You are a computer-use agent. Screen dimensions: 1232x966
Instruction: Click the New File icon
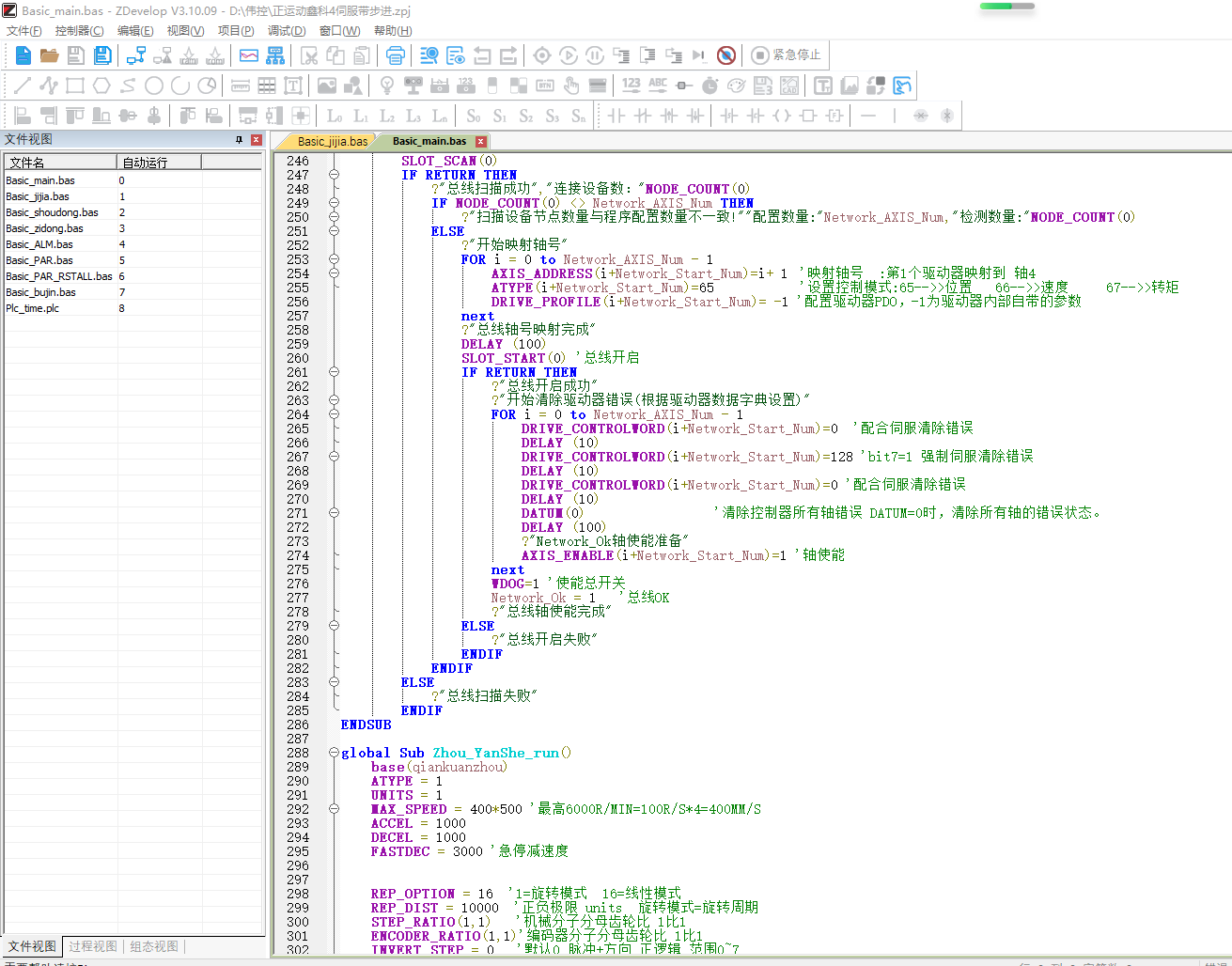(23, 55)
